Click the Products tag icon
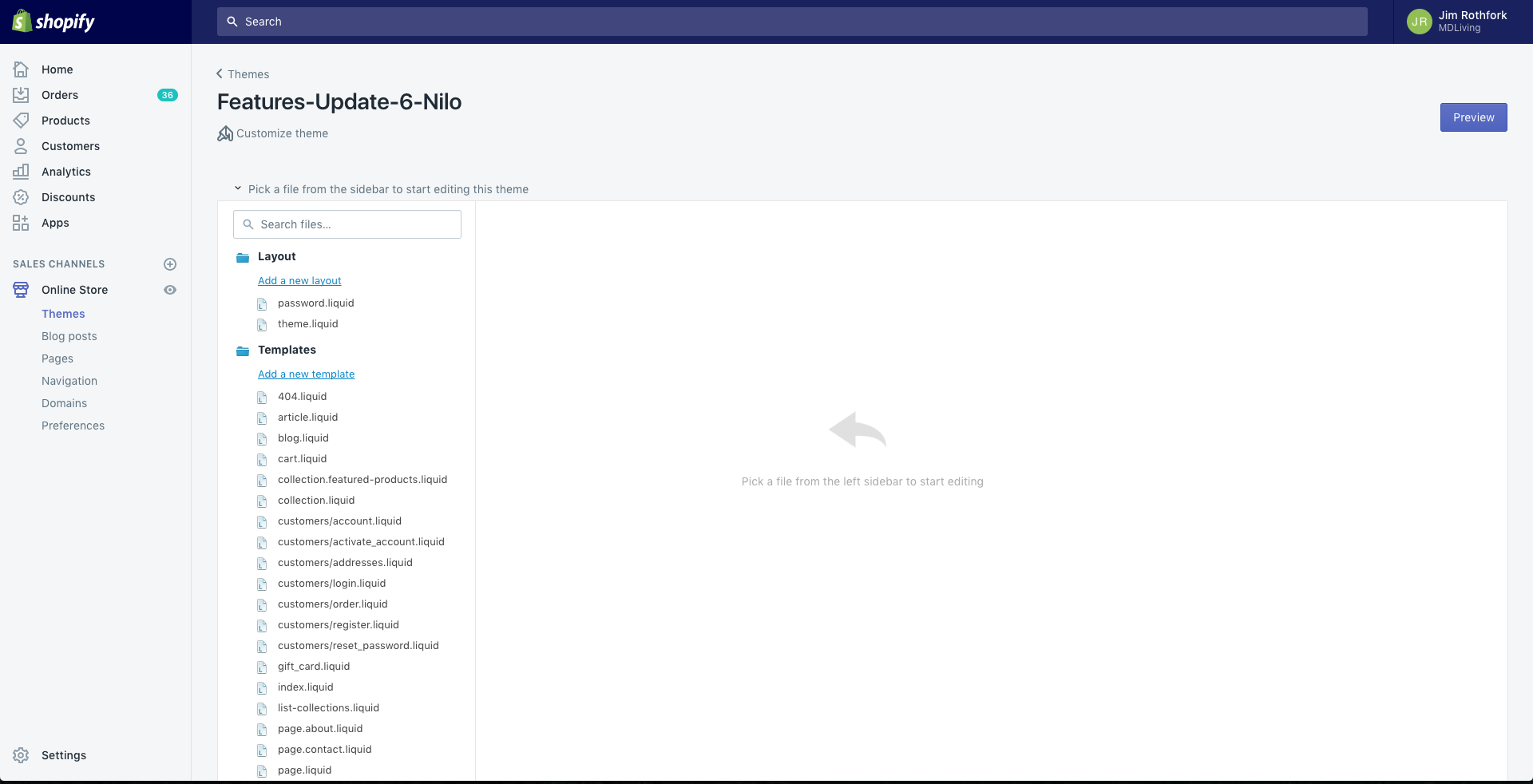 (21, 121)
